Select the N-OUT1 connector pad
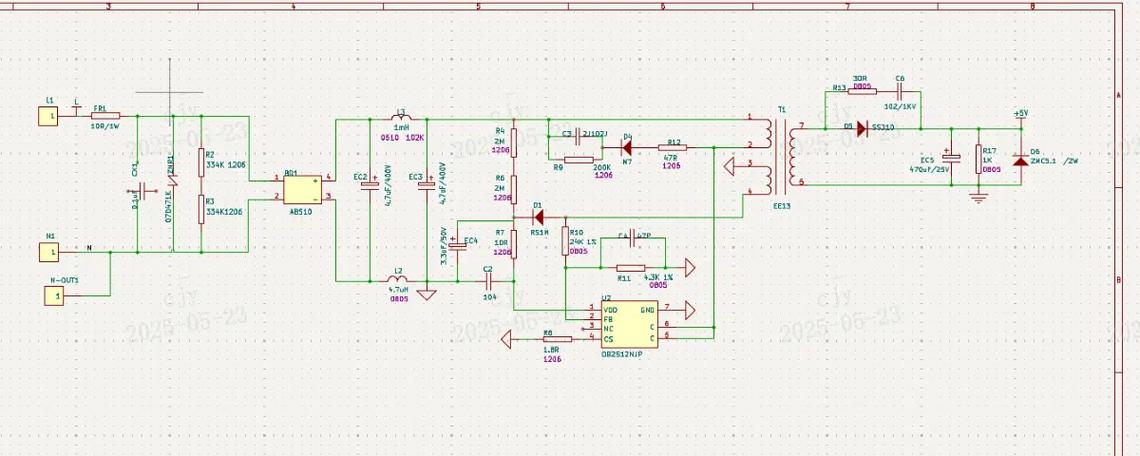This screenshot has width=1140, height=456. click(55, 296)
